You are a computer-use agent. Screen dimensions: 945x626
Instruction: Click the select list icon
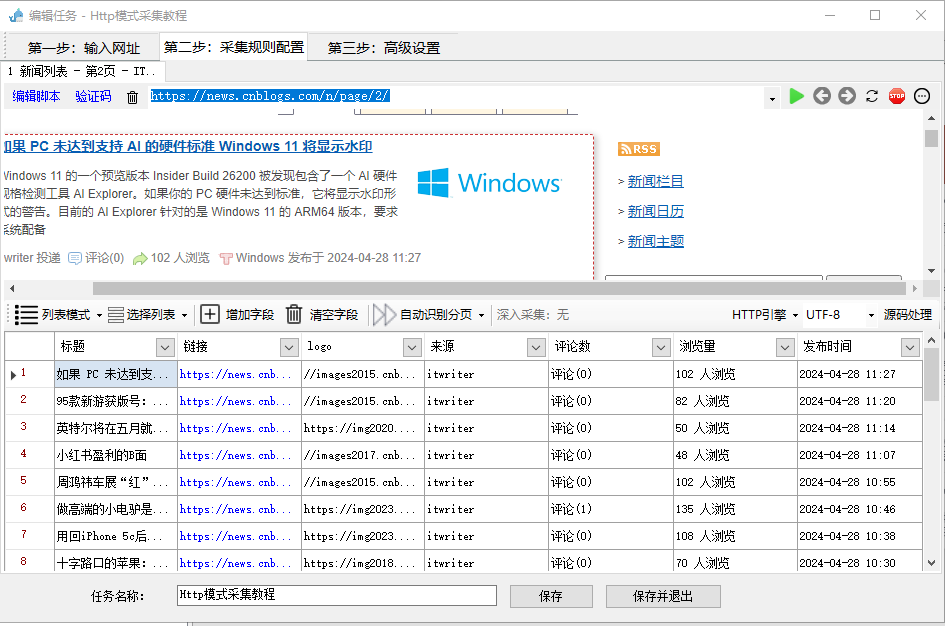[x=116, y=315]
